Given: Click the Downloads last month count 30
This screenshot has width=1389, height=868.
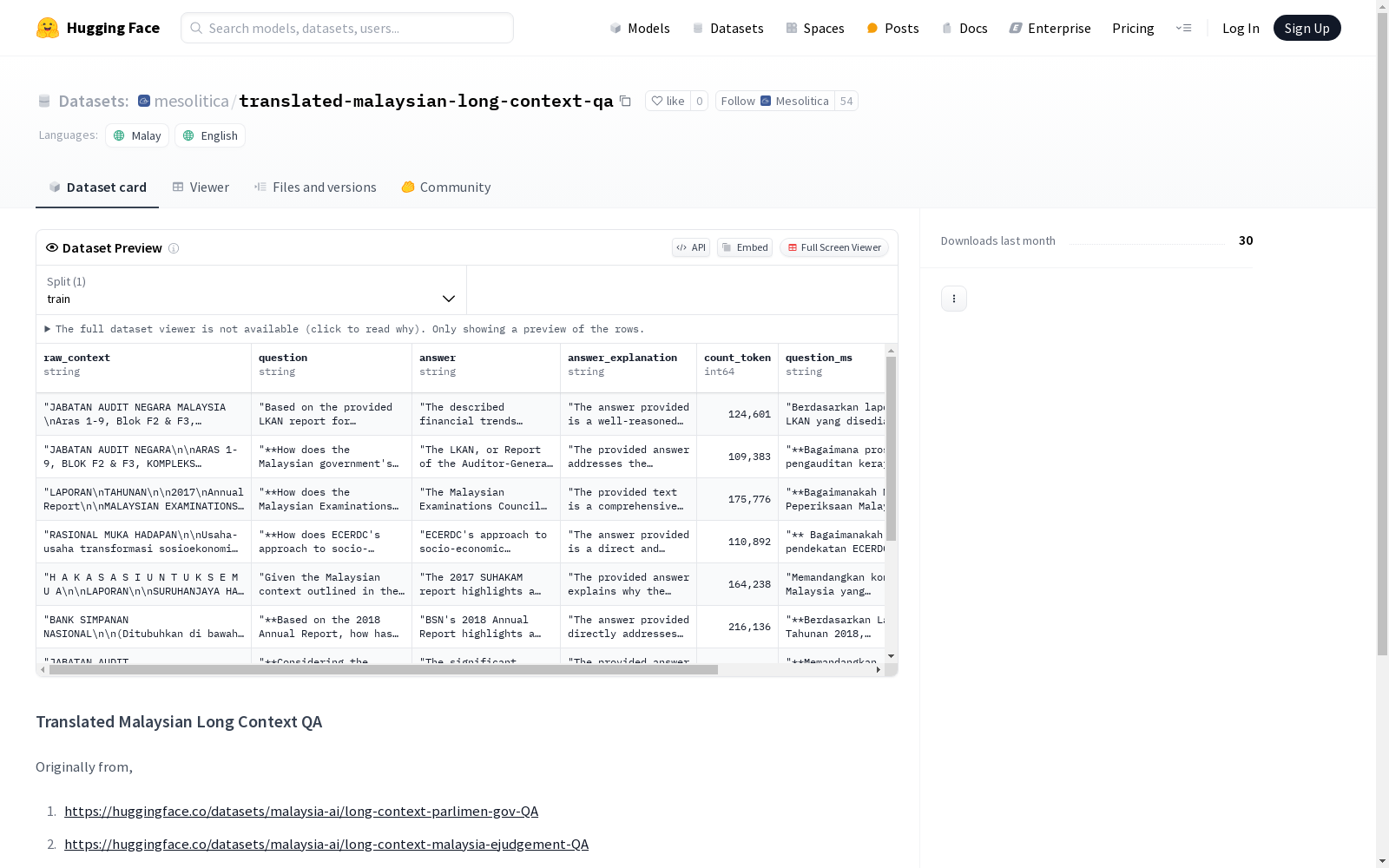Looking at the screenshot, I should (1246, 240).
